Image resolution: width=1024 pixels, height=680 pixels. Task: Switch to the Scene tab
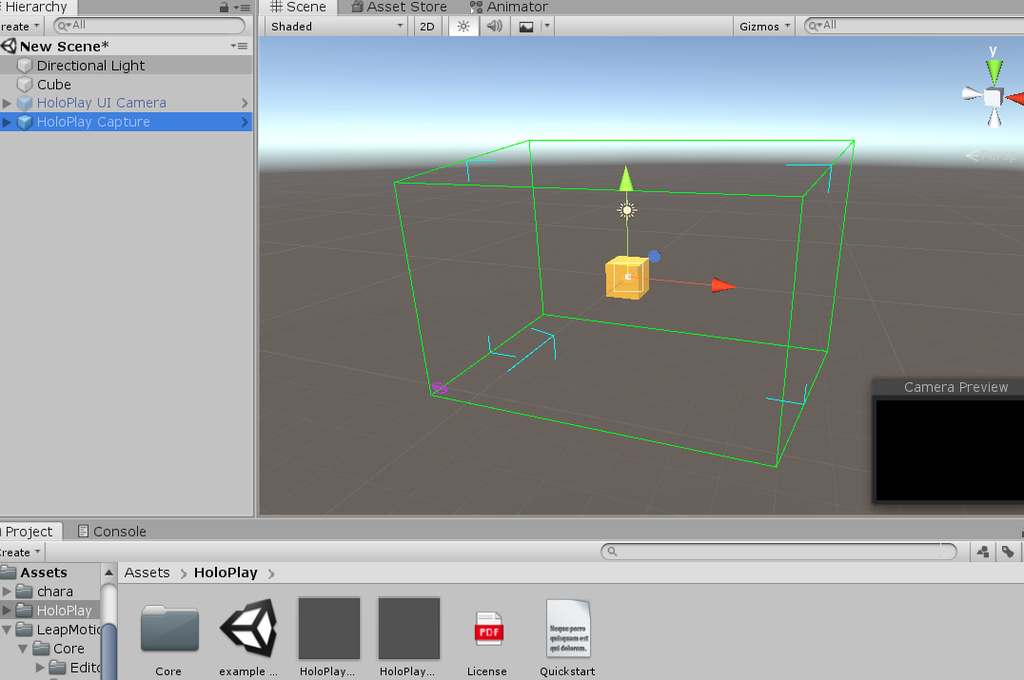point(298,7)
